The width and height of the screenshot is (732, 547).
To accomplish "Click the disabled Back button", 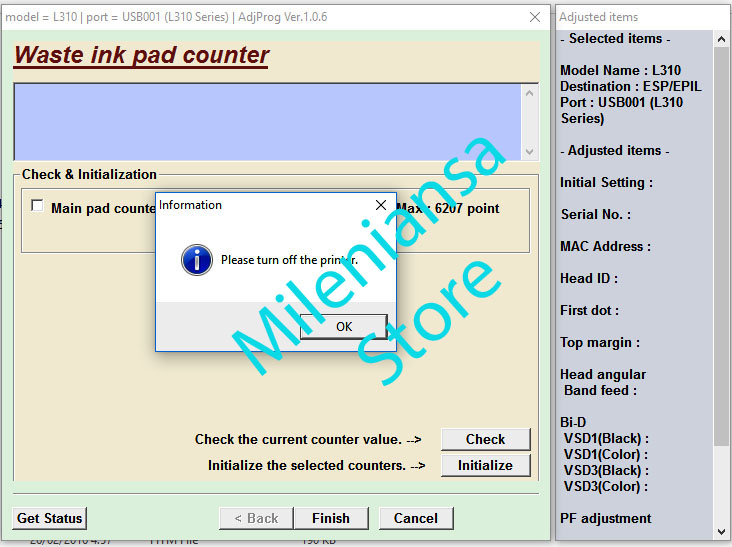I will (x=256, y=518).
